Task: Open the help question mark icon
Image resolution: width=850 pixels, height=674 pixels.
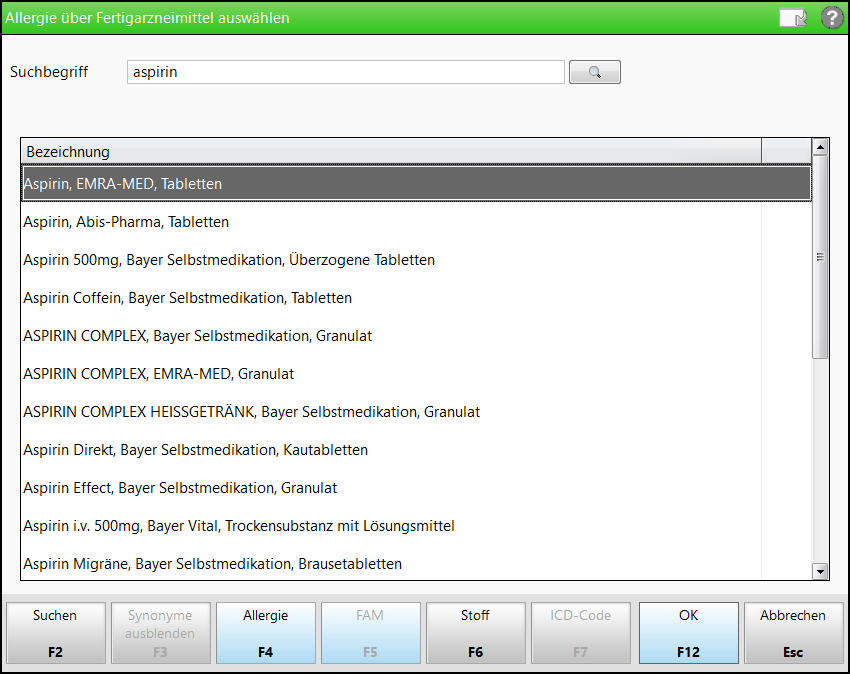Action: click(x=832, y=18)
